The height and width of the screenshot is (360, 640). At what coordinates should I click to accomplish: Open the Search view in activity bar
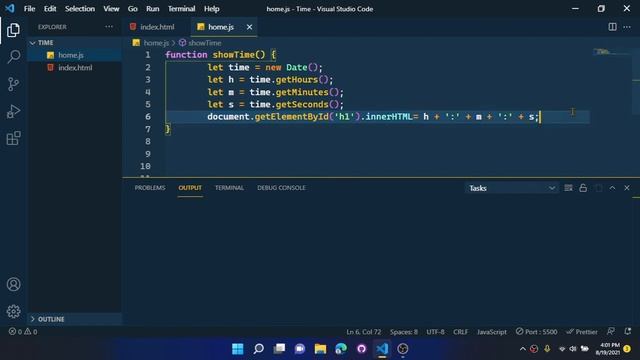13,57
